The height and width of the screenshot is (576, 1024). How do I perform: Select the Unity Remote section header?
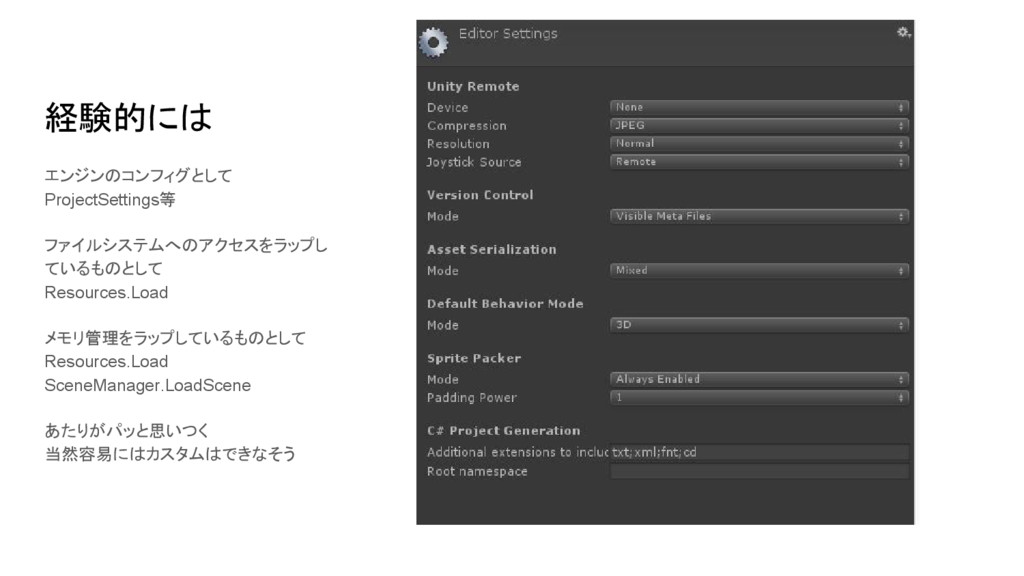tap(471, 86)
